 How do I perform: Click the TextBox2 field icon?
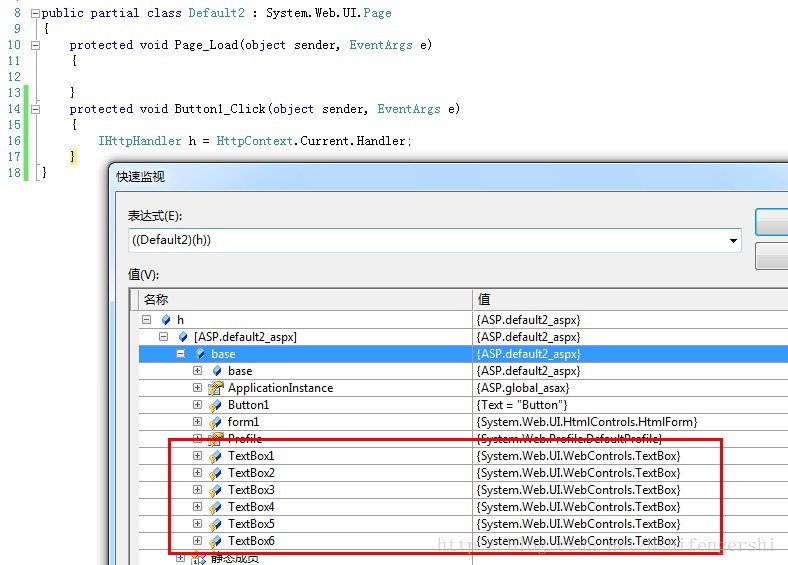[x=216, y=474]
